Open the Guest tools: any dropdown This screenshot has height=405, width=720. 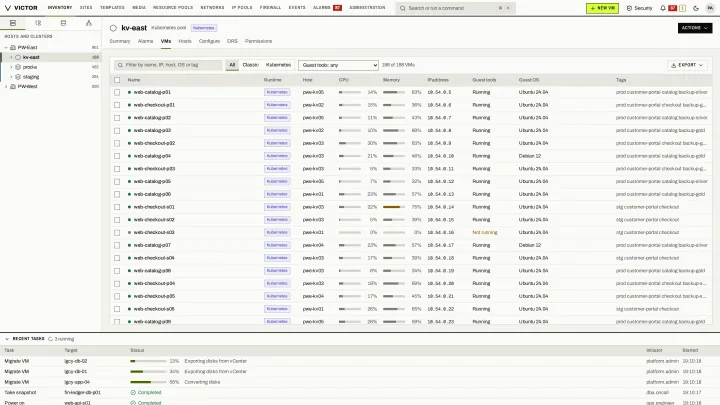point(338,65)
